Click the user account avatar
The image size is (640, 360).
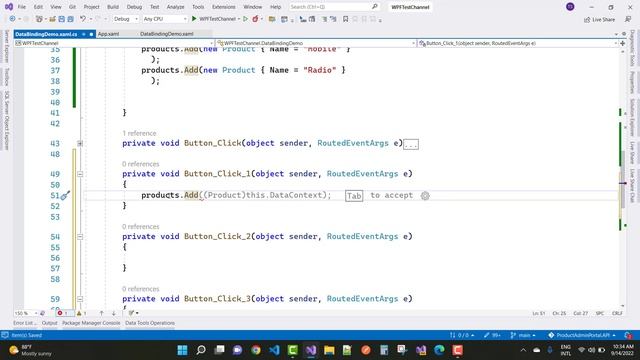(x=570, y=7)
